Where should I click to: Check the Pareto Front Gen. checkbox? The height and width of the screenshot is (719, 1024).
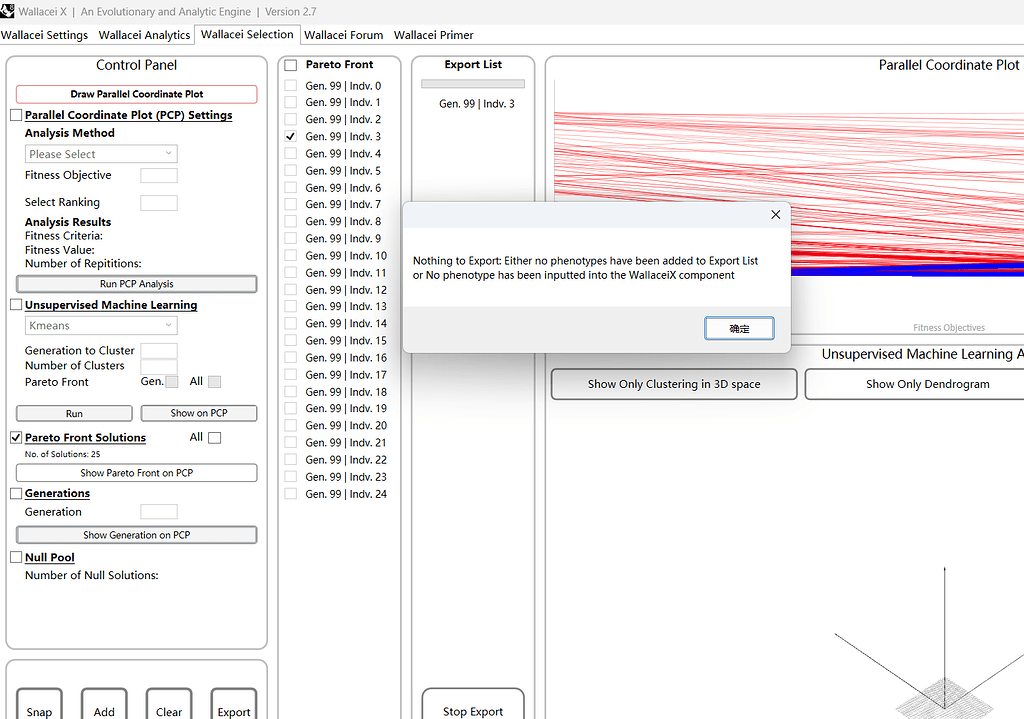pyautogui.click(x=172, y=382)
